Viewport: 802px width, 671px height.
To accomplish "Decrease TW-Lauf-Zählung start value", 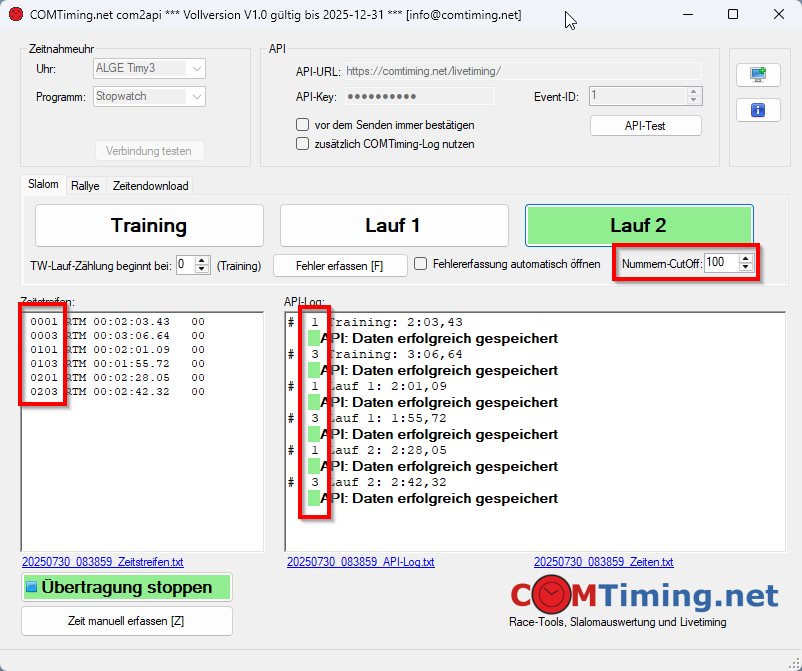I will point(202,269).
